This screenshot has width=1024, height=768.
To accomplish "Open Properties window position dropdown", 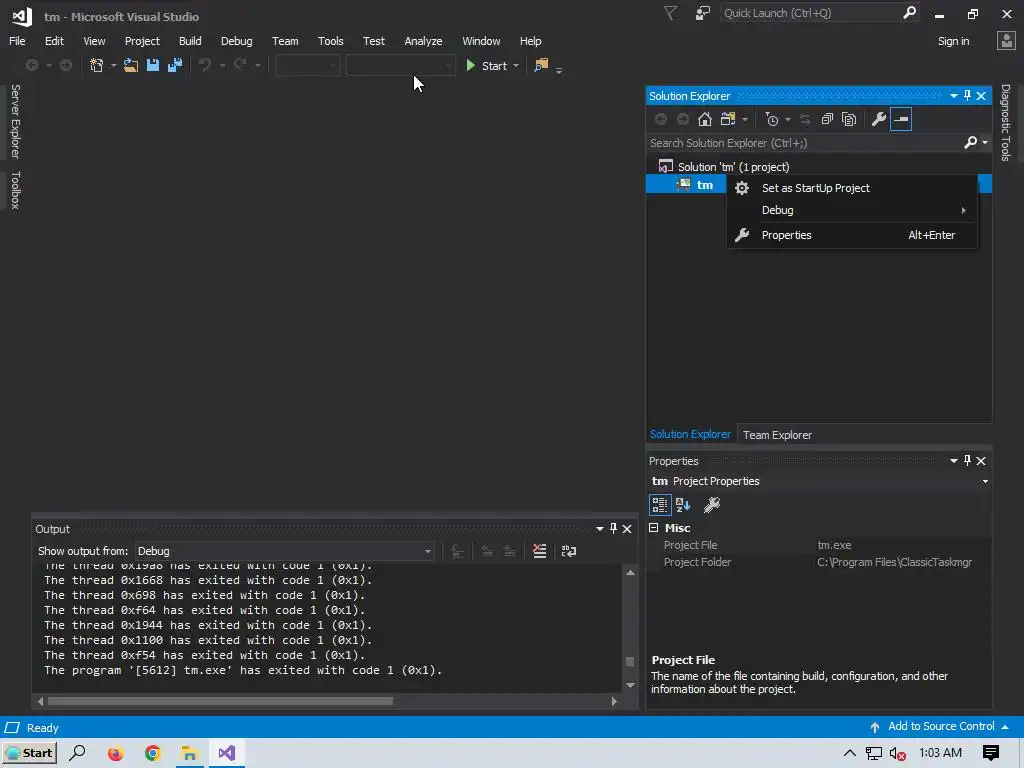I will pyautogui.click(x=953, y=460).
